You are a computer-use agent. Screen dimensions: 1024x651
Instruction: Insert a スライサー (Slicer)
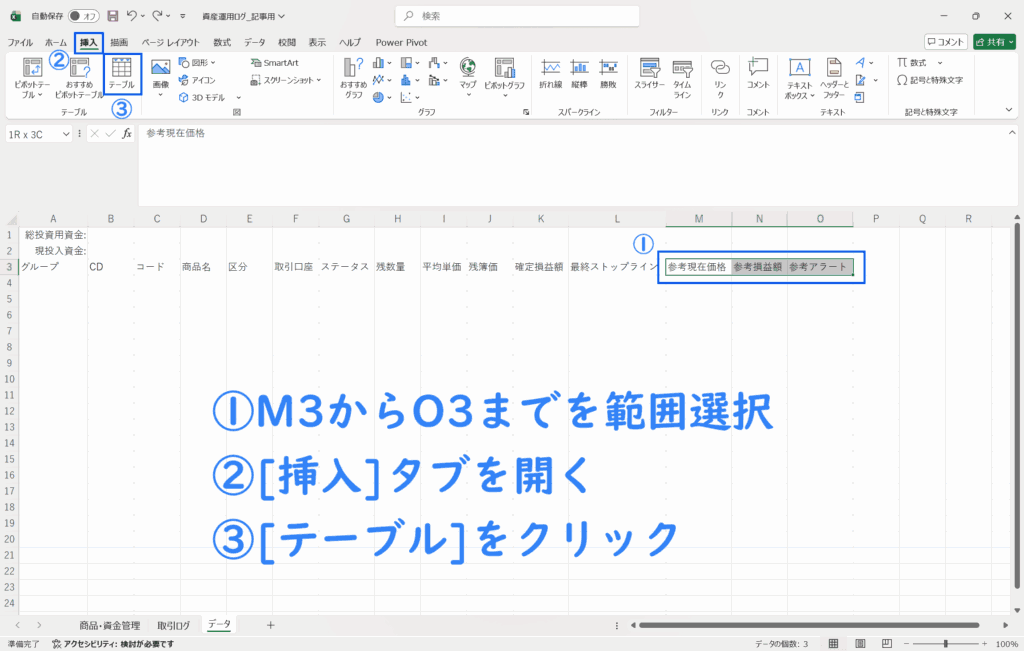[649, 76]
